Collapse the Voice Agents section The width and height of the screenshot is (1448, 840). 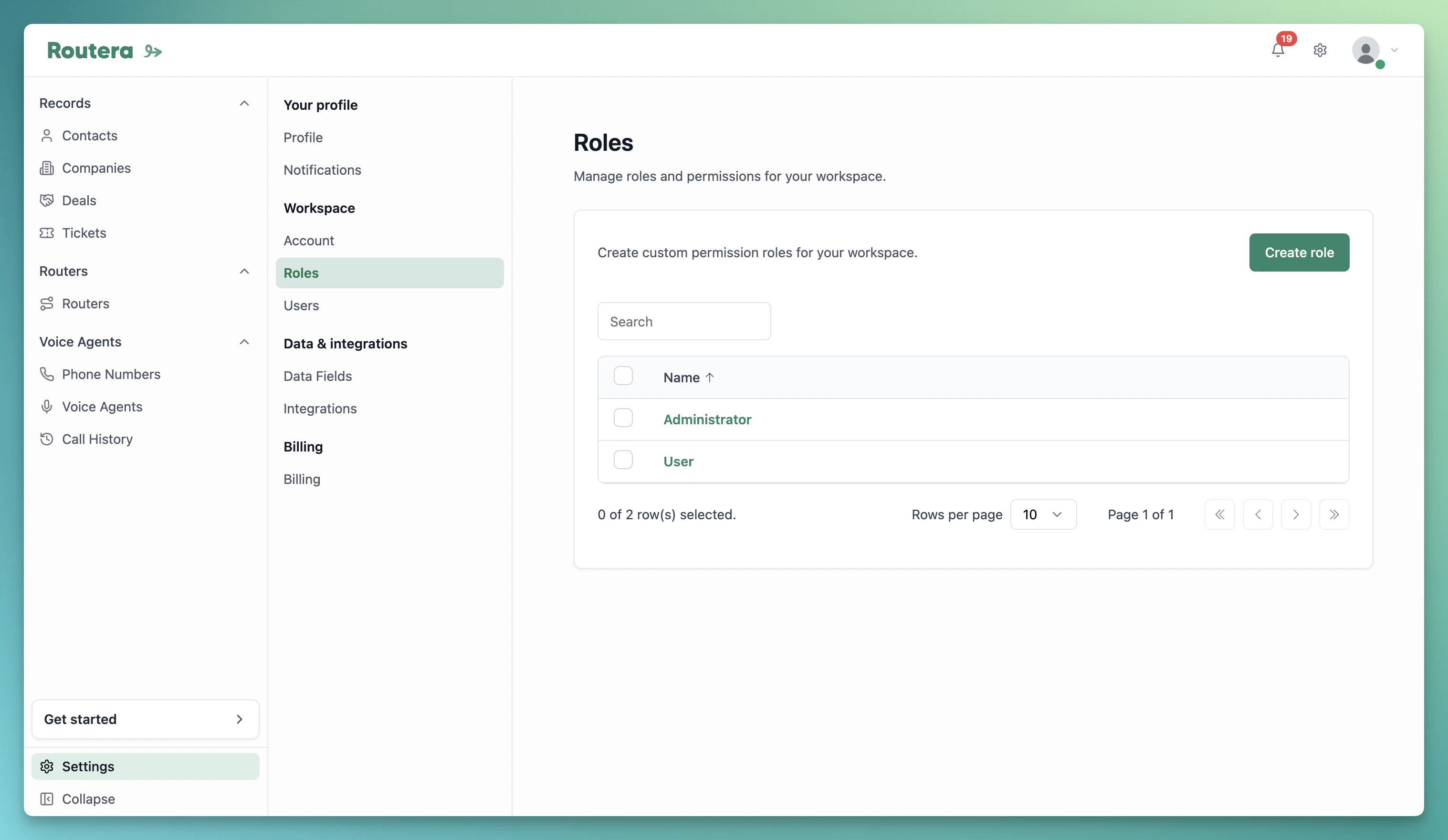point(244,342)
